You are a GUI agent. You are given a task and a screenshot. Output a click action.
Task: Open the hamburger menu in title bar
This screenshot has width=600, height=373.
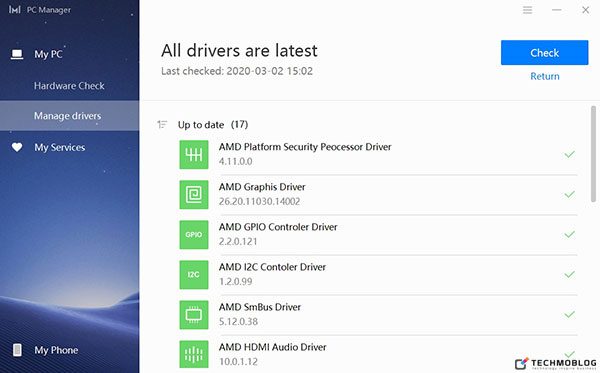pyautogui.click(x=528, y=10)
